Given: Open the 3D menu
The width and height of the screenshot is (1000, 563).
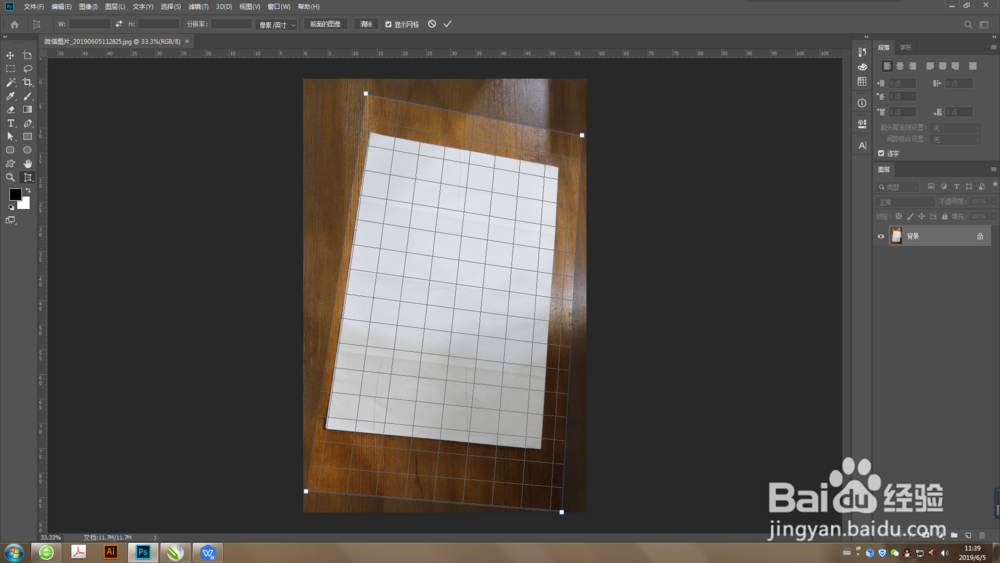Looking at the screenshot, I should [224, 6].
